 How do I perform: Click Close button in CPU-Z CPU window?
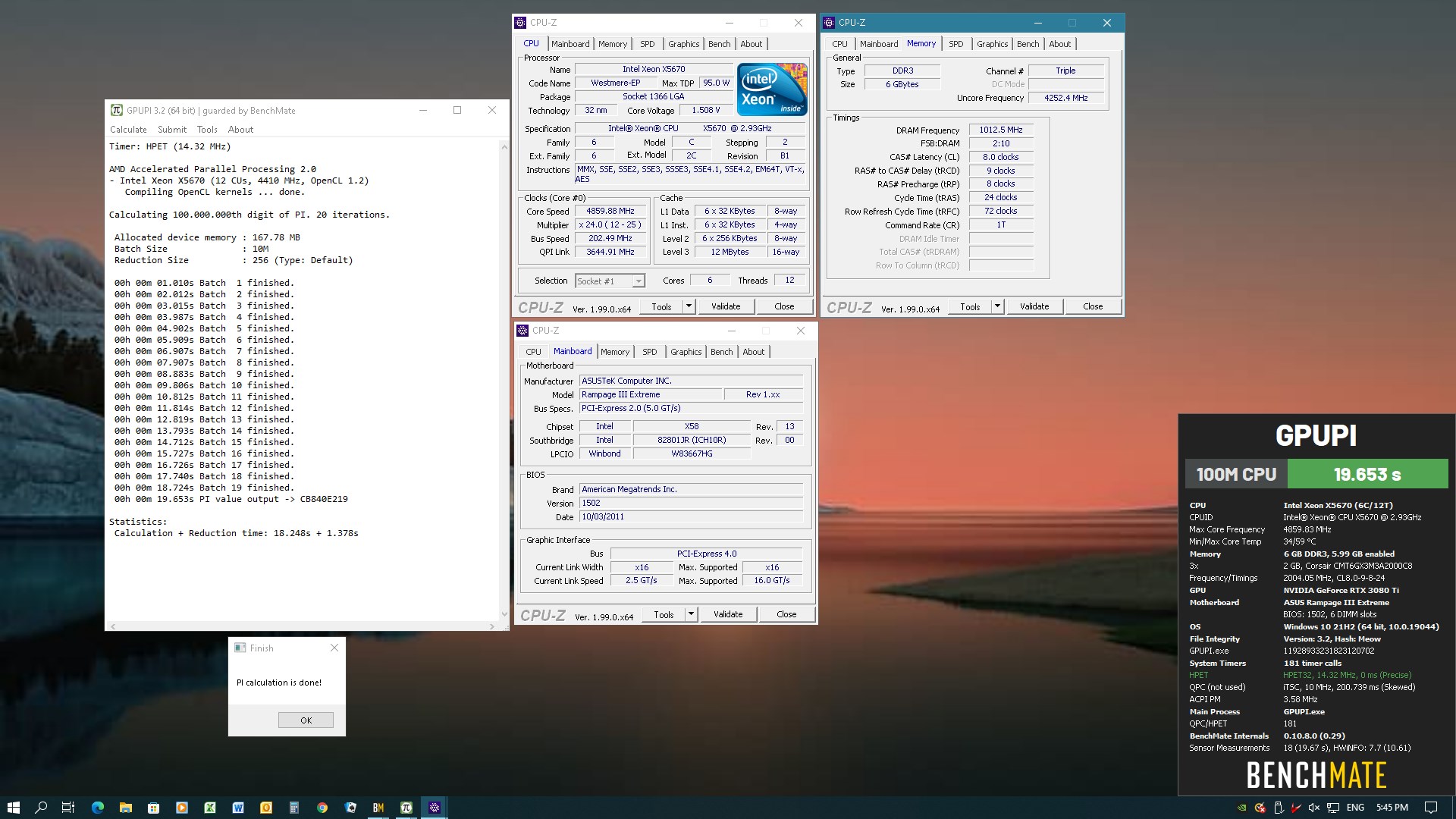(x=784, y=306)
